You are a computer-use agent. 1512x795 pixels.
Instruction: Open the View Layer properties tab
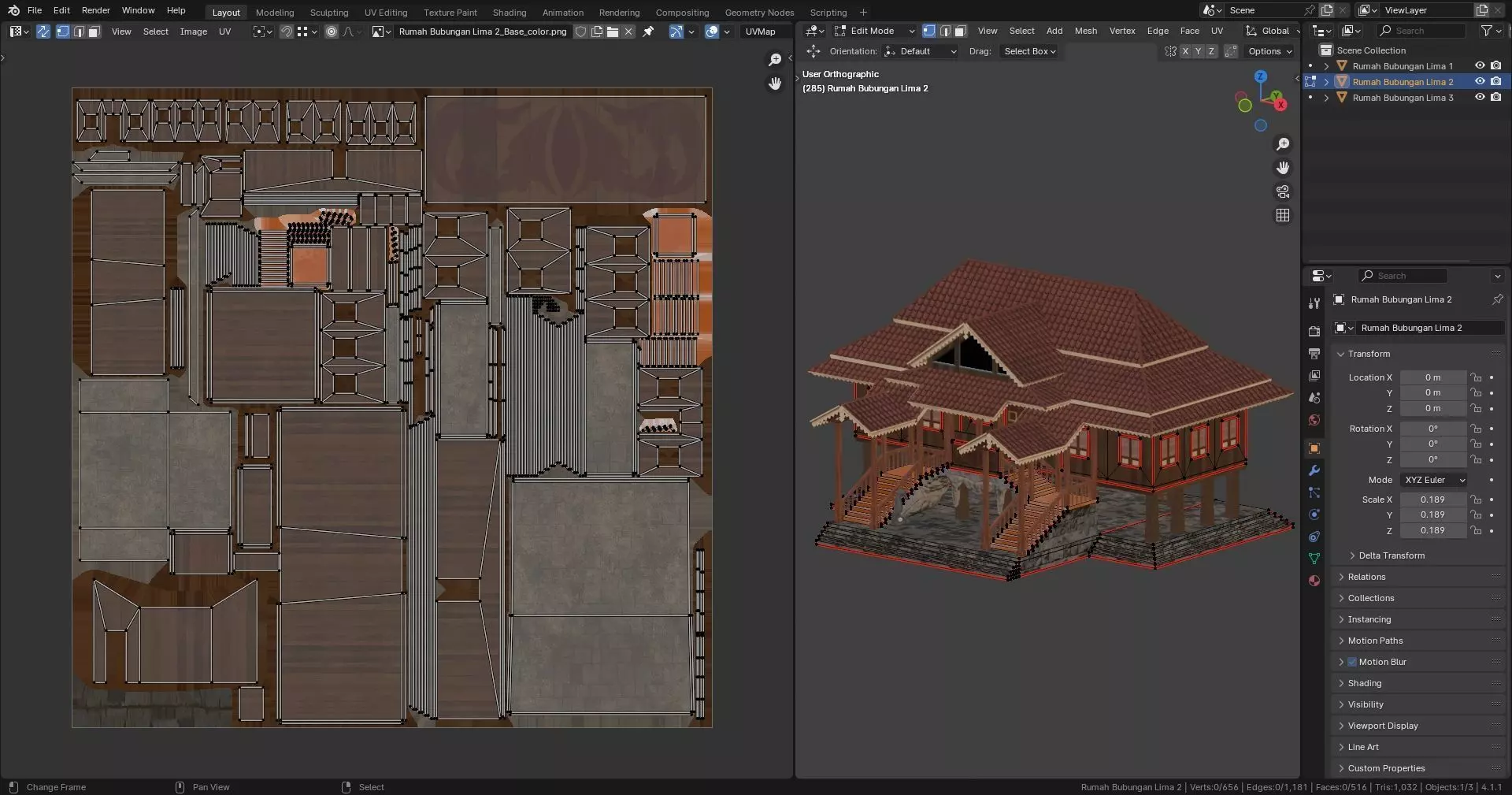click(1314, 376)
